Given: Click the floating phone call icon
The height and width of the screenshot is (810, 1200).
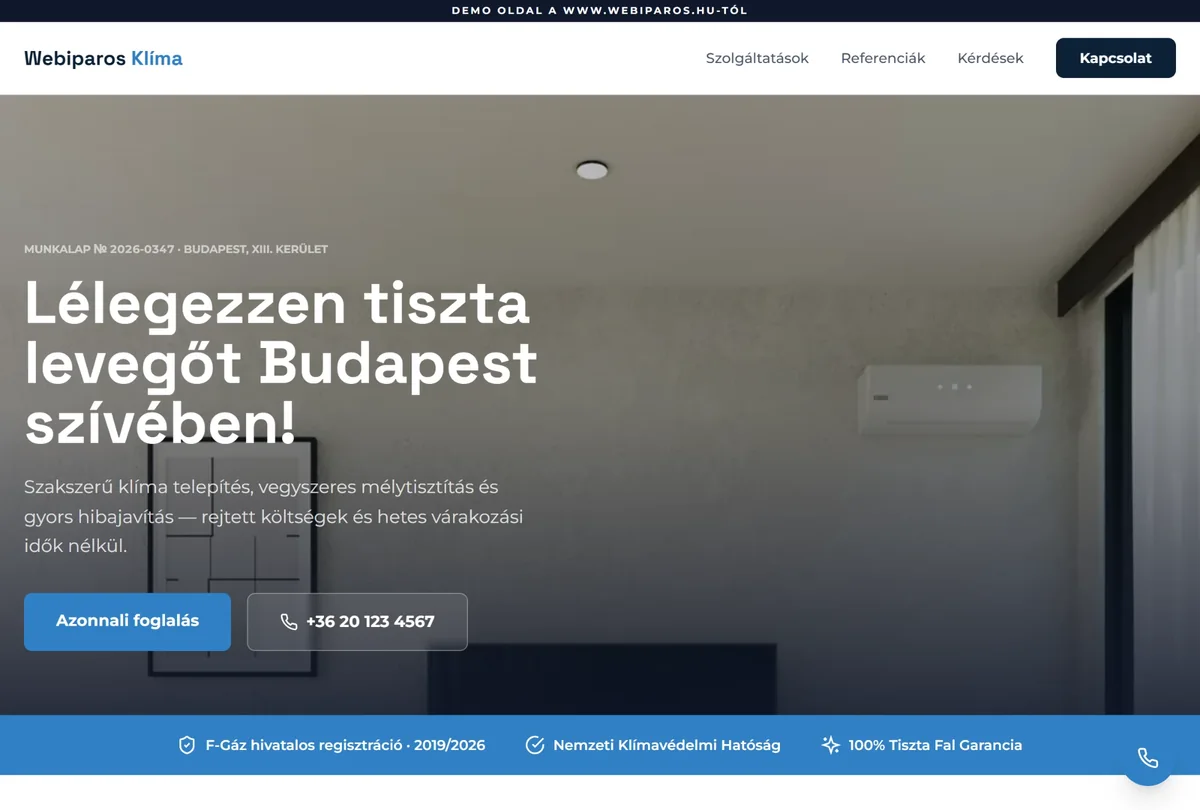Looking at the screenshot, I should 1148,758.
